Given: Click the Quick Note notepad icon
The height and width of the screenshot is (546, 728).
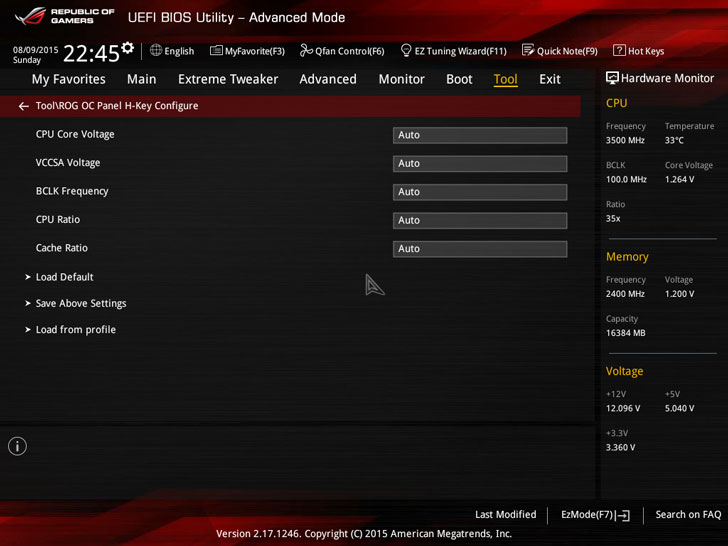Looking at the screenshot, I should (x=528, y=50).
